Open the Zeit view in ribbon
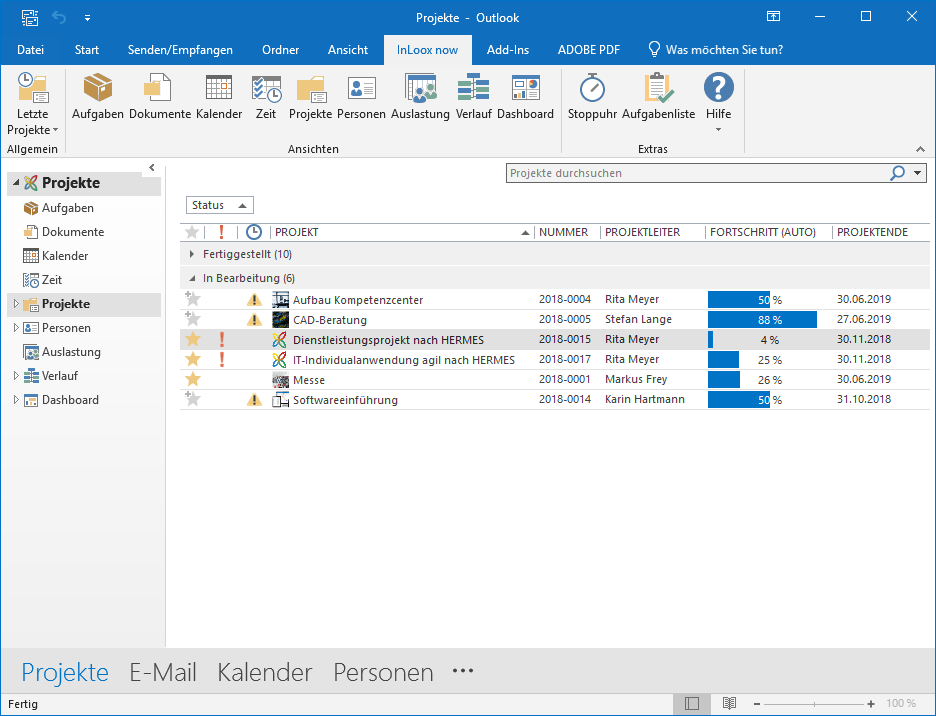936x716 pixels. click(x=266, y=97)
